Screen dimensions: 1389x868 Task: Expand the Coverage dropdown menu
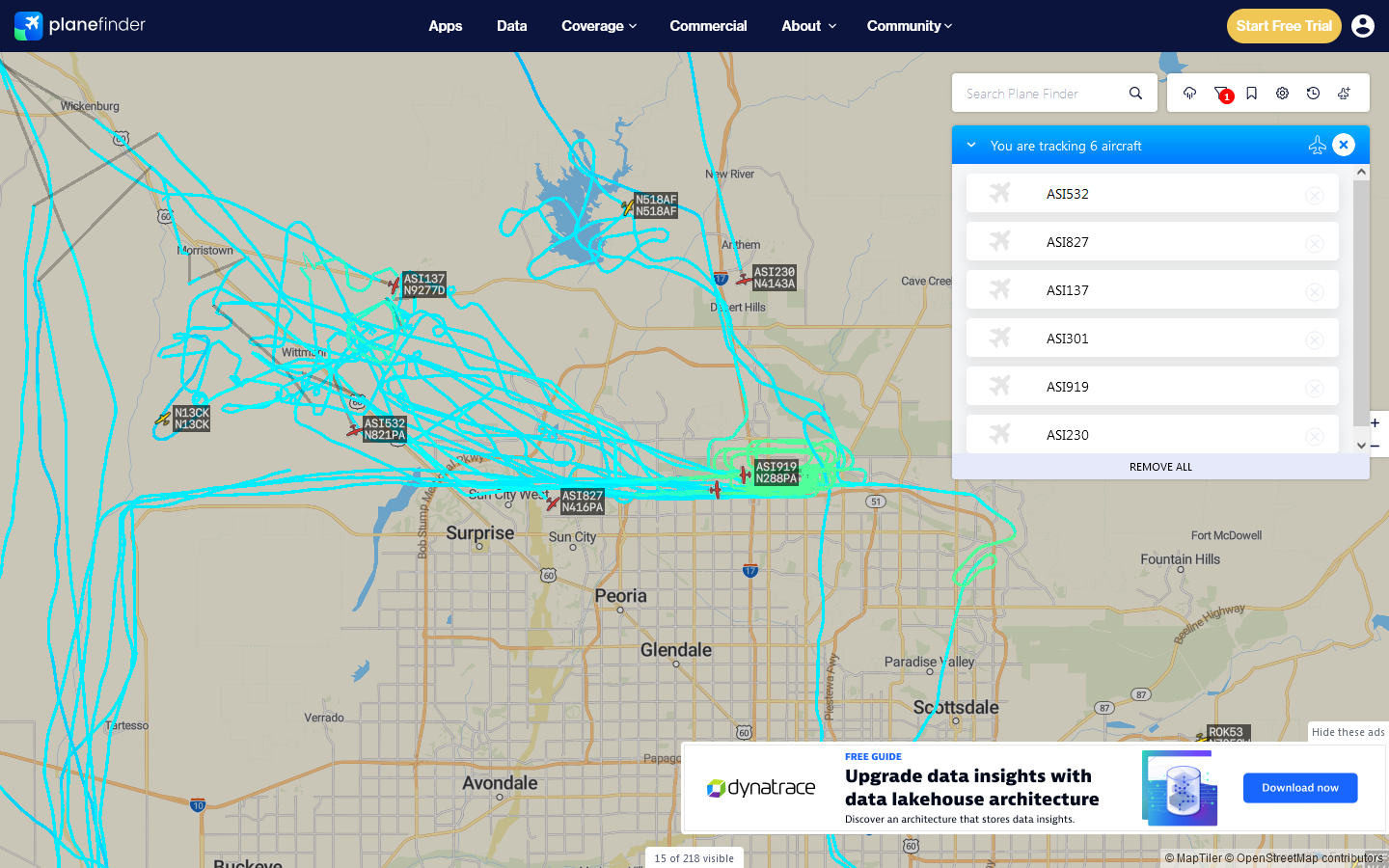(599, 26)
